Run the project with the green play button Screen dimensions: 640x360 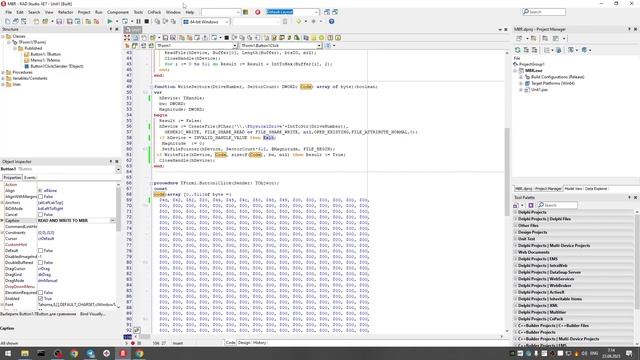pyautogui.click(x=109, y=21)
